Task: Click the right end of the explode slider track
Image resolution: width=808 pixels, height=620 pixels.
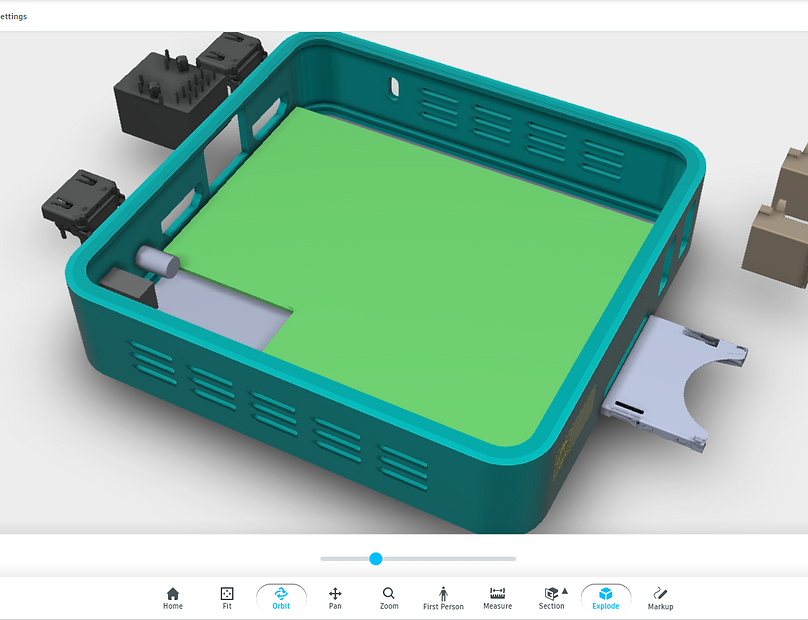Action: click(513, 559)
